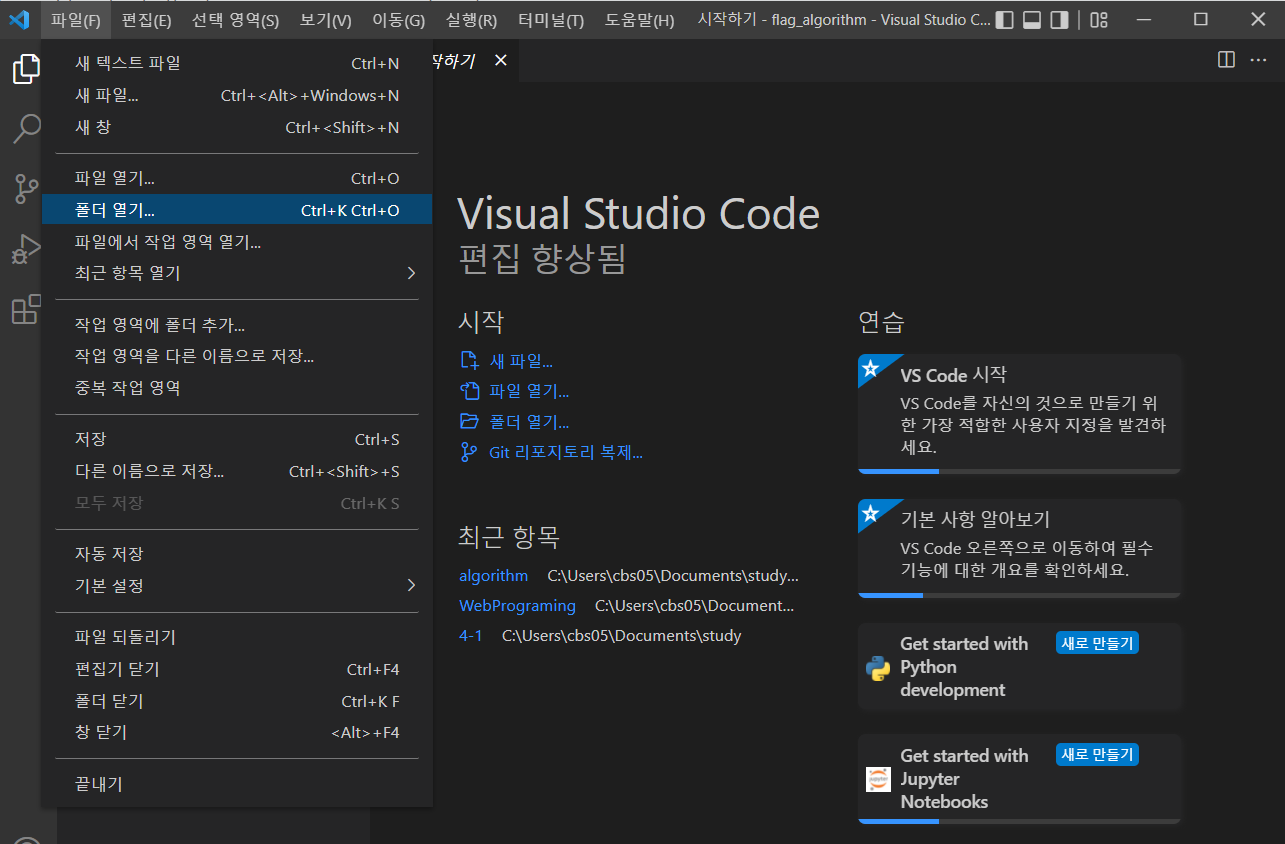
Task: Open the Search view in activity bar
Action: pyautogui.click(x=26, y=128)
